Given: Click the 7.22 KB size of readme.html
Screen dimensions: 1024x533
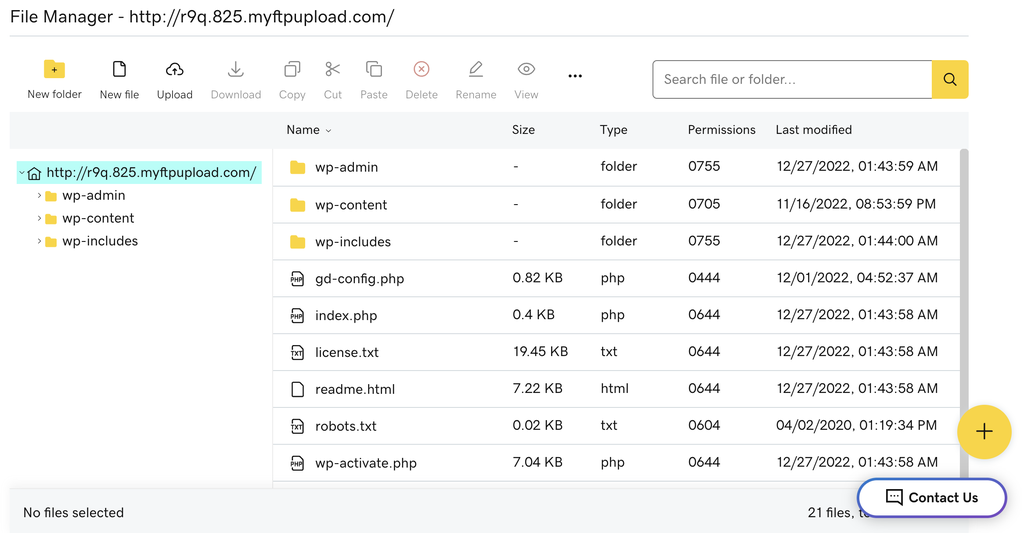Looking at the screenshot, I should pos(537,388).
